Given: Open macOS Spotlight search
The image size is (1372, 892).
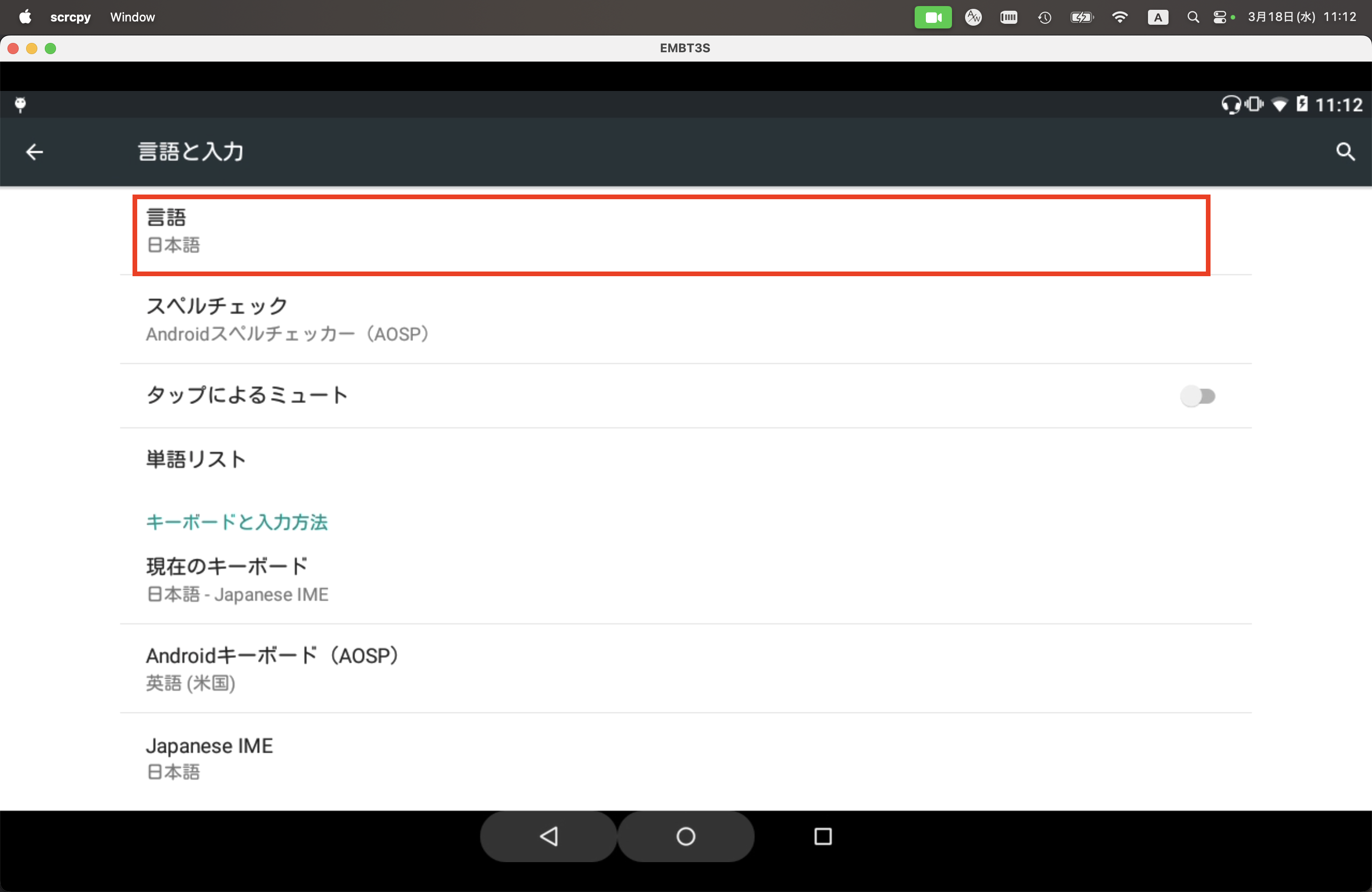Looking at the screenshot, I should coord(1193,17).
